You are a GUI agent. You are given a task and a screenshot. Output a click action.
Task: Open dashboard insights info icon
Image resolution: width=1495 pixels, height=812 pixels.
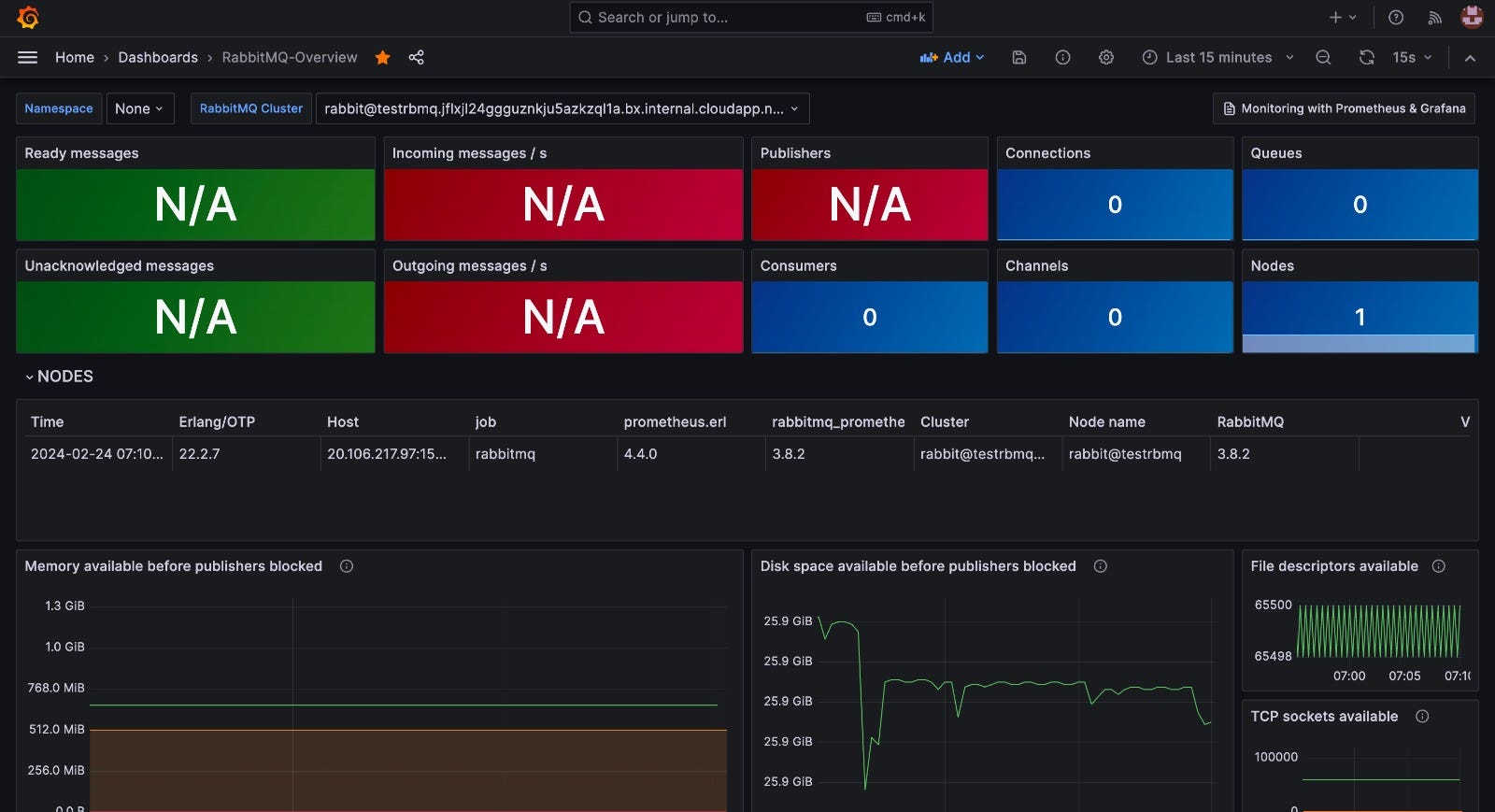point(1062,57)
